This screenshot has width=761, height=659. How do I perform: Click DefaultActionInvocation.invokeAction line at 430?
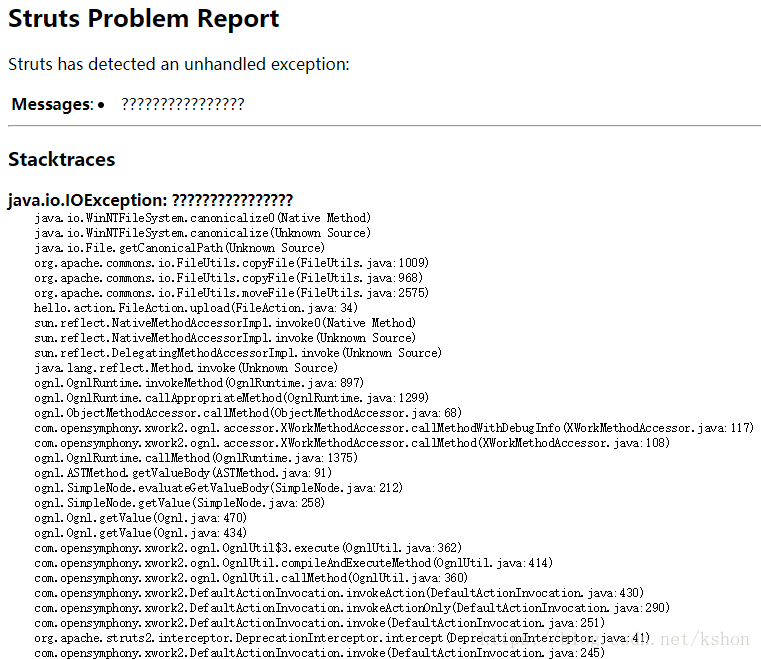pos(339,594)
